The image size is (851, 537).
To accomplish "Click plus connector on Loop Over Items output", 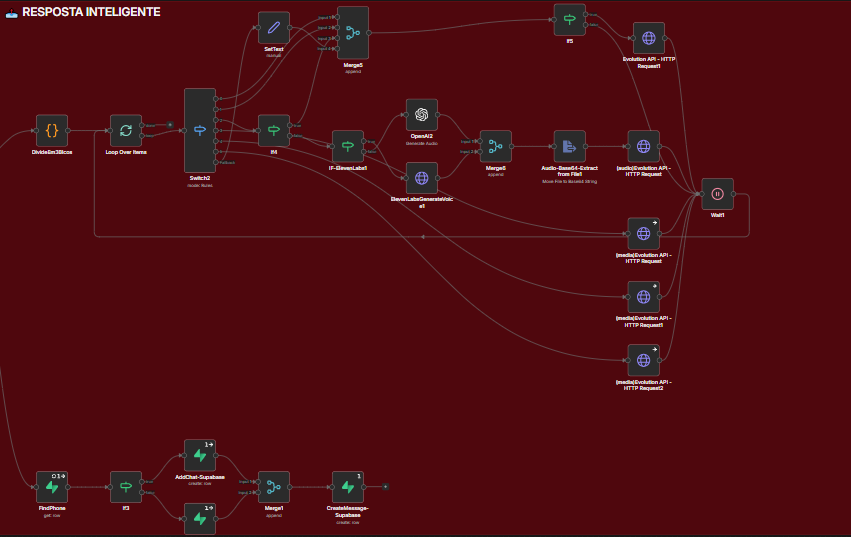I will pyautogui.click(x=170, y=125).
